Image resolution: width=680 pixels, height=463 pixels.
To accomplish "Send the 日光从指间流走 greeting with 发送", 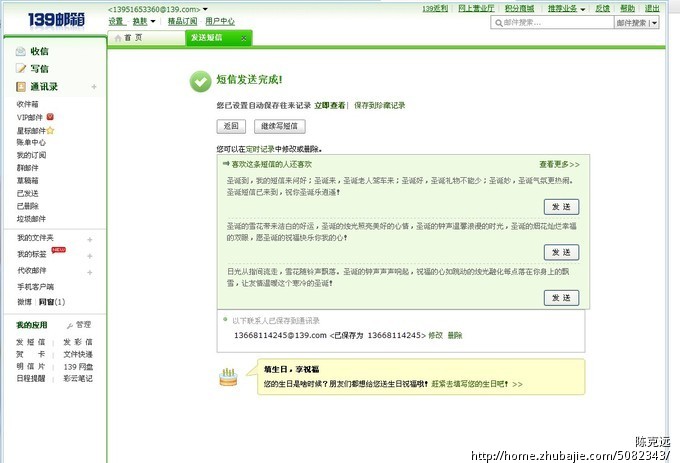I will click(x=561, y=298).
